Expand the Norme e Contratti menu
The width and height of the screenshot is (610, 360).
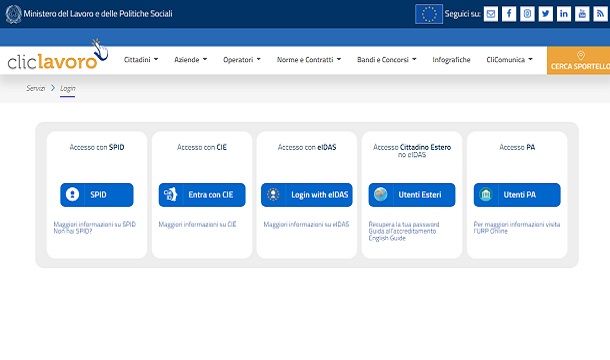click(309, 60)
